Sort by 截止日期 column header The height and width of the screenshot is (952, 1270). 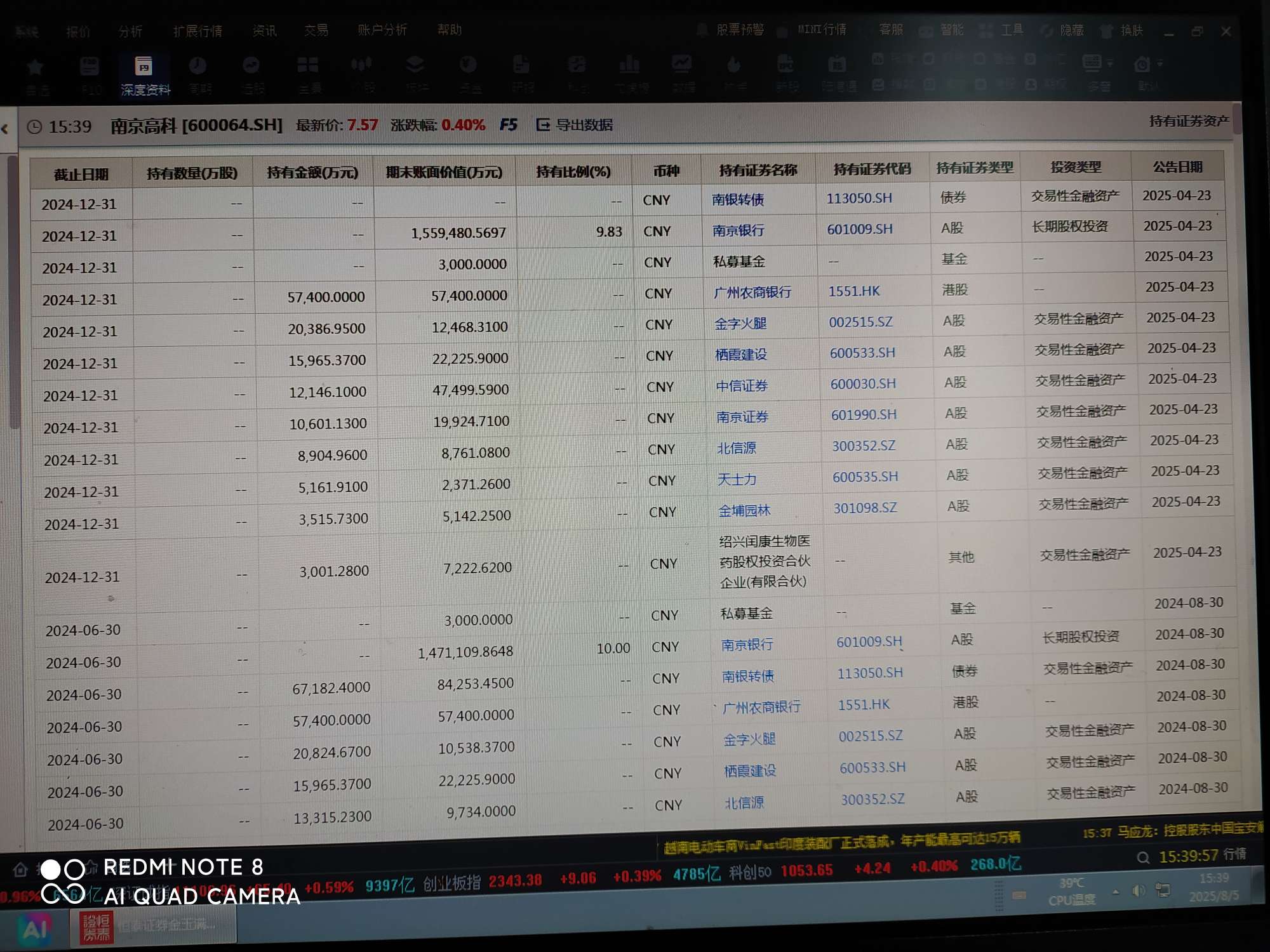click(x=81, y=174)
